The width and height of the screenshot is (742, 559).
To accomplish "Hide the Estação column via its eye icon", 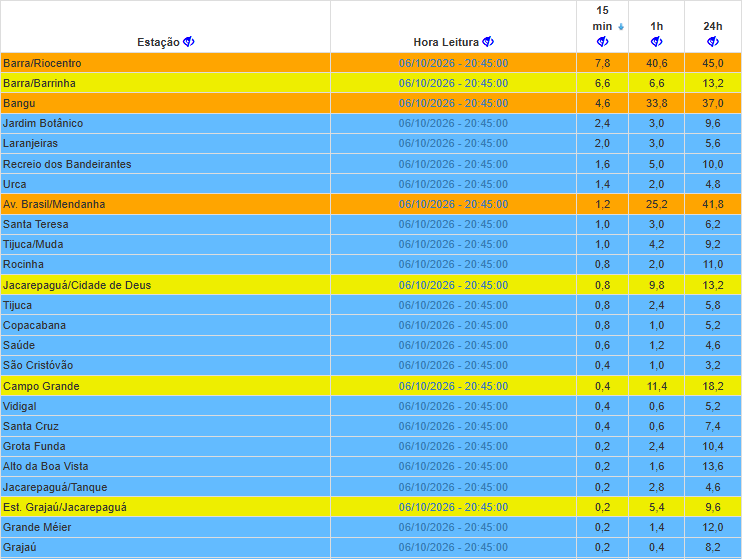I will click(x=189, y=42).
